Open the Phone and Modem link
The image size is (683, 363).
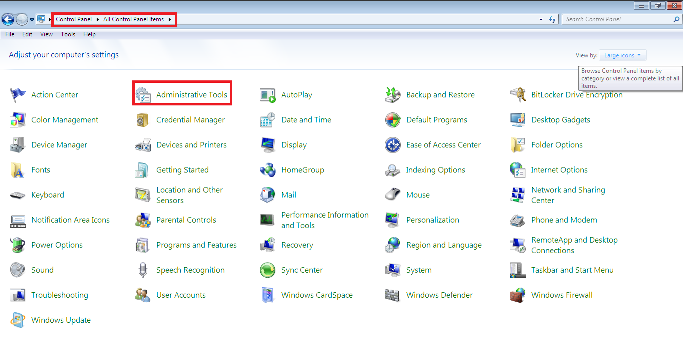pyautogui.click(x=564, y=220)
